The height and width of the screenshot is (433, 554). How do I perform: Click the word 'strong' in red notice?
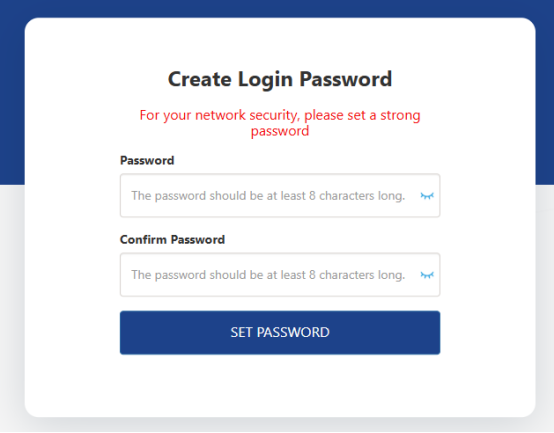pos(400,115)
